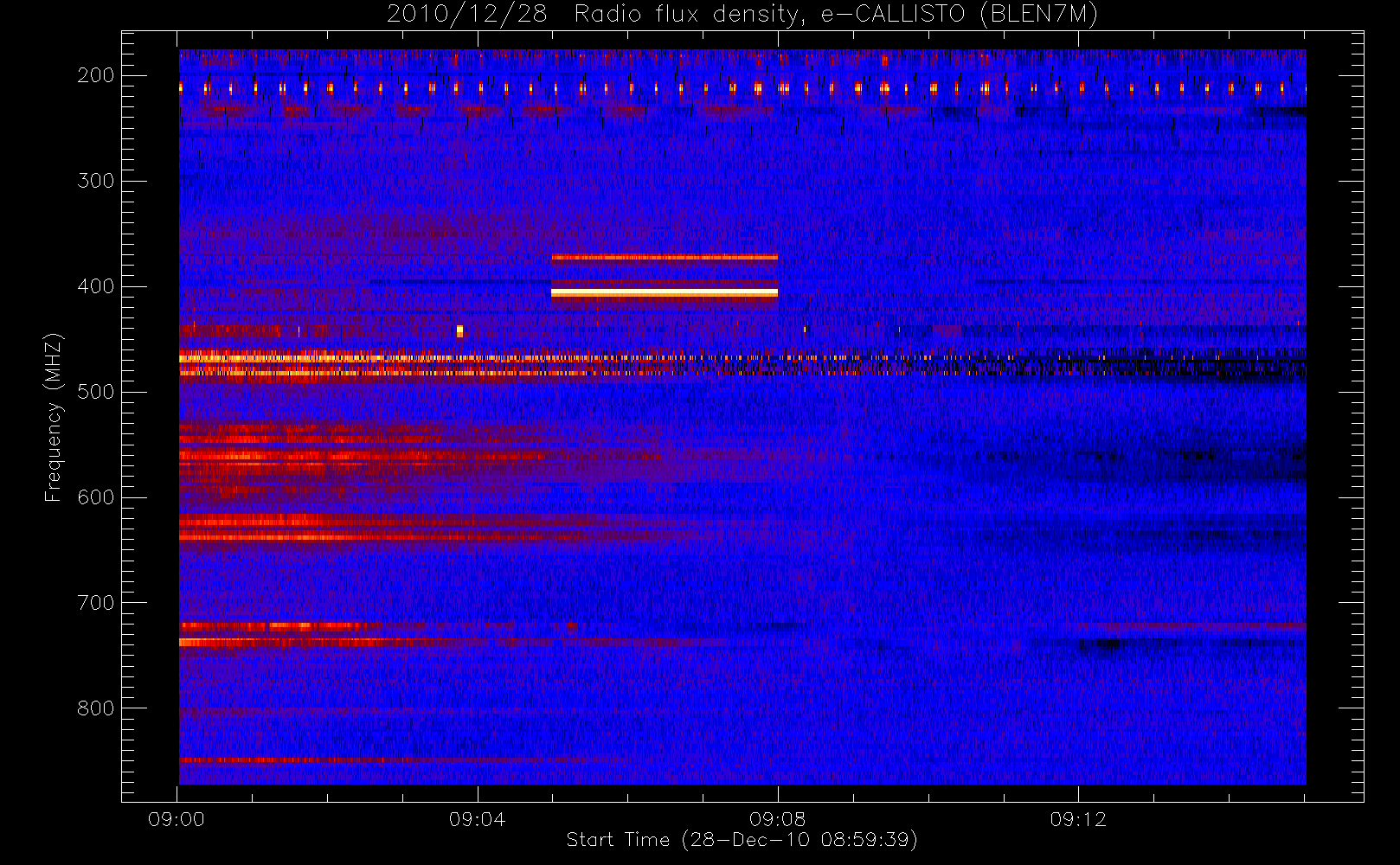Click the 300 frequency tick label
The image size is (1400, 865).
(96, 181)
